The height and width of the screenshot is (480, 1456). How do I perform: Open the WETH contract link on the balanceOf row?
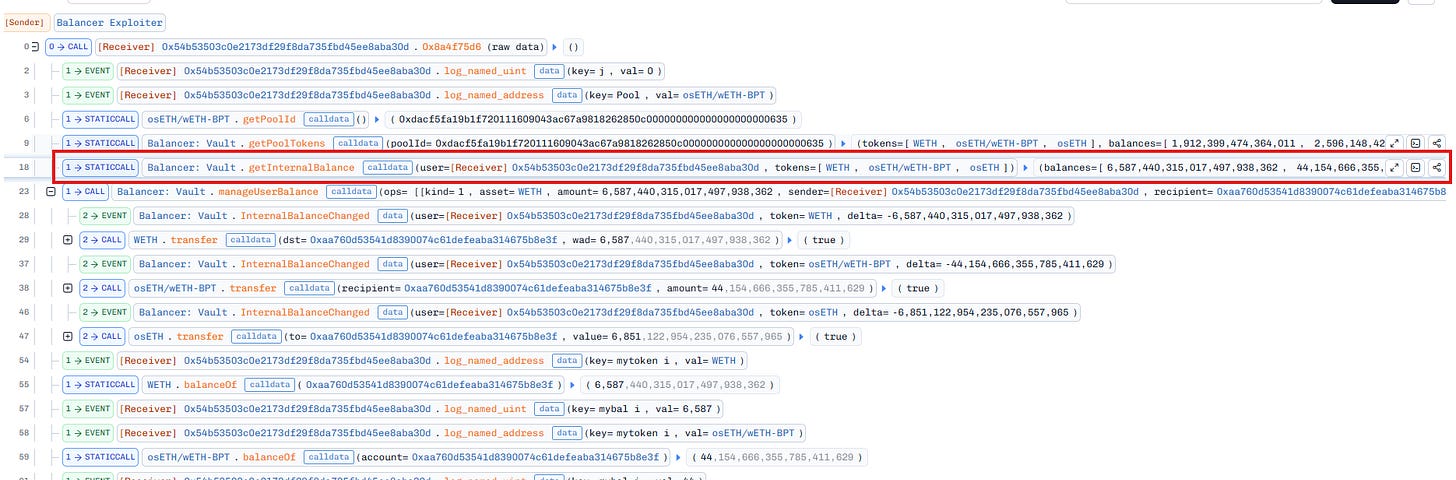(160, 385)
